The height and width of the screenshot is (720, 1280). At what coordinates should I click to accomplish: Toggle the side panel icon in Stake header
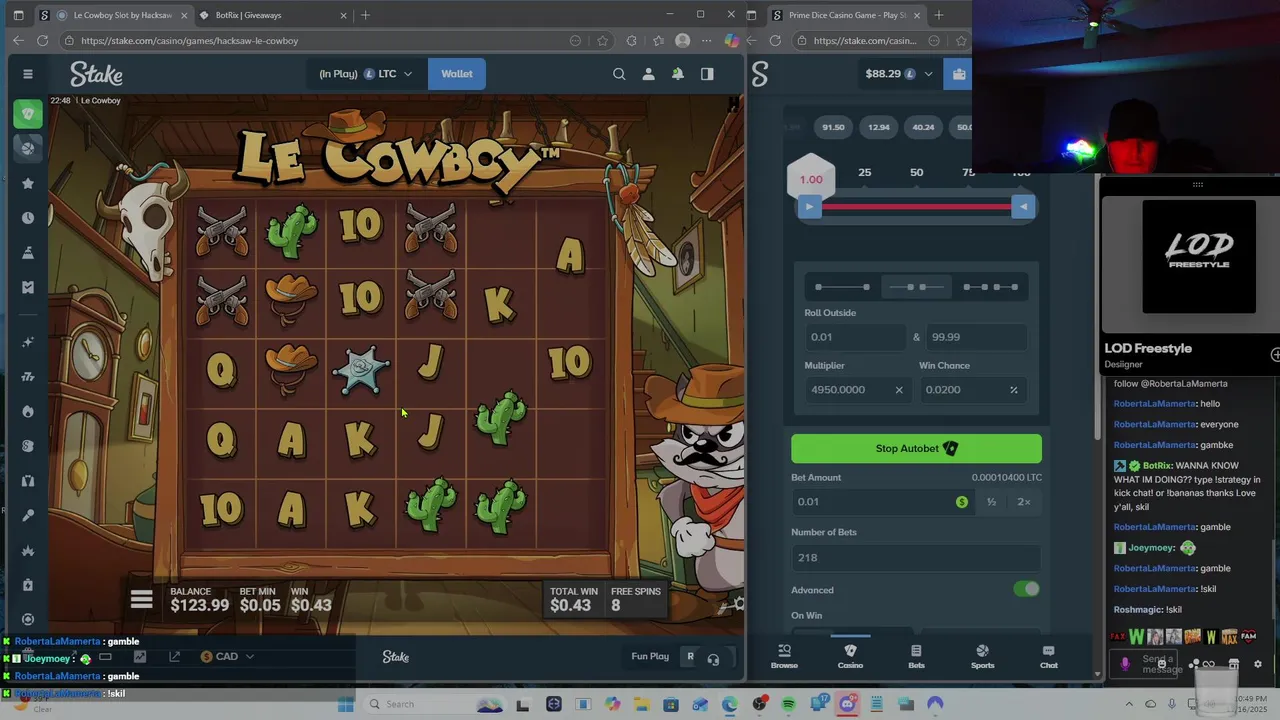(x=707, y=74)
